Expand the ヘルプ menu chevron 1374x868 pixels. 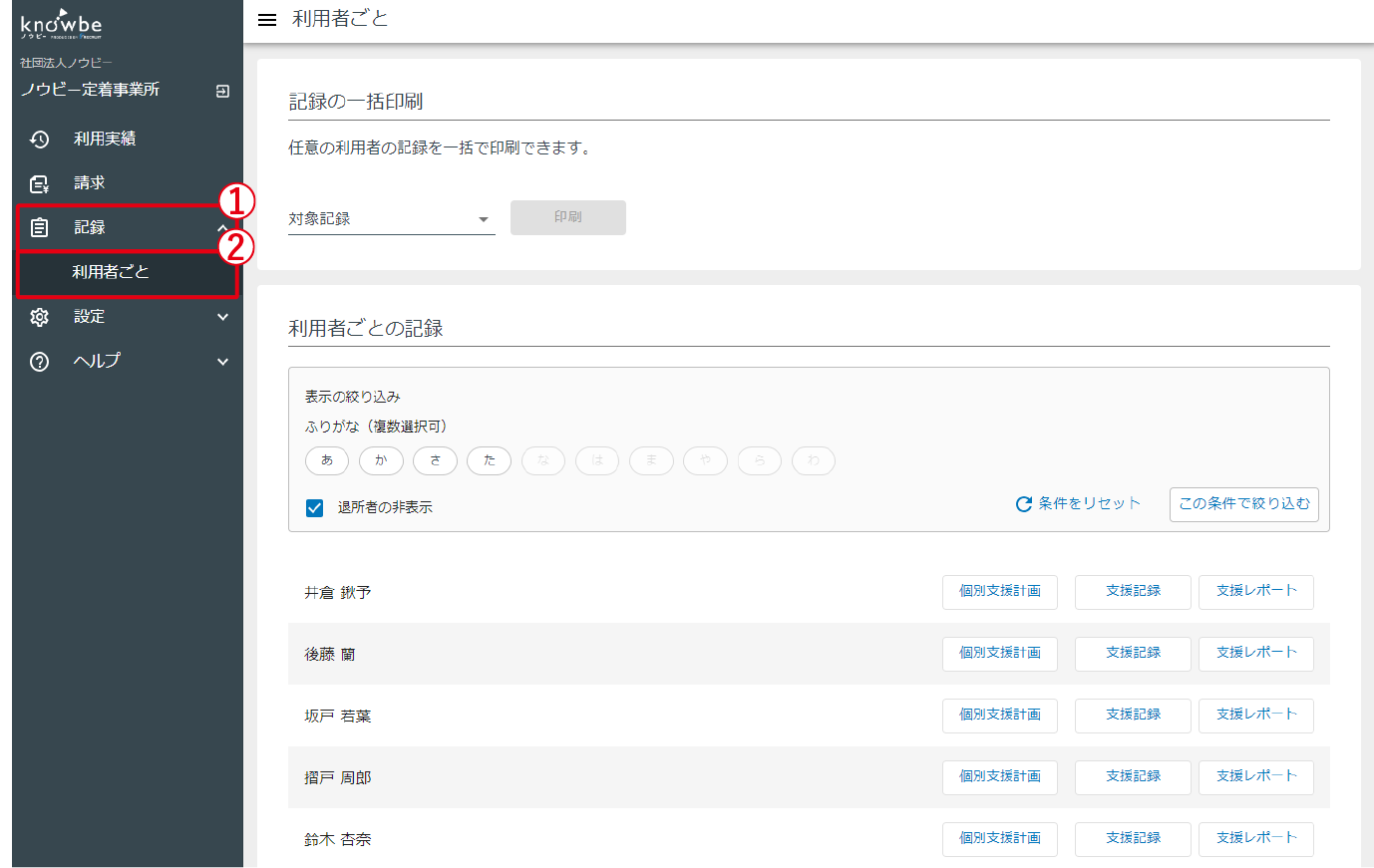pos(222,362)
